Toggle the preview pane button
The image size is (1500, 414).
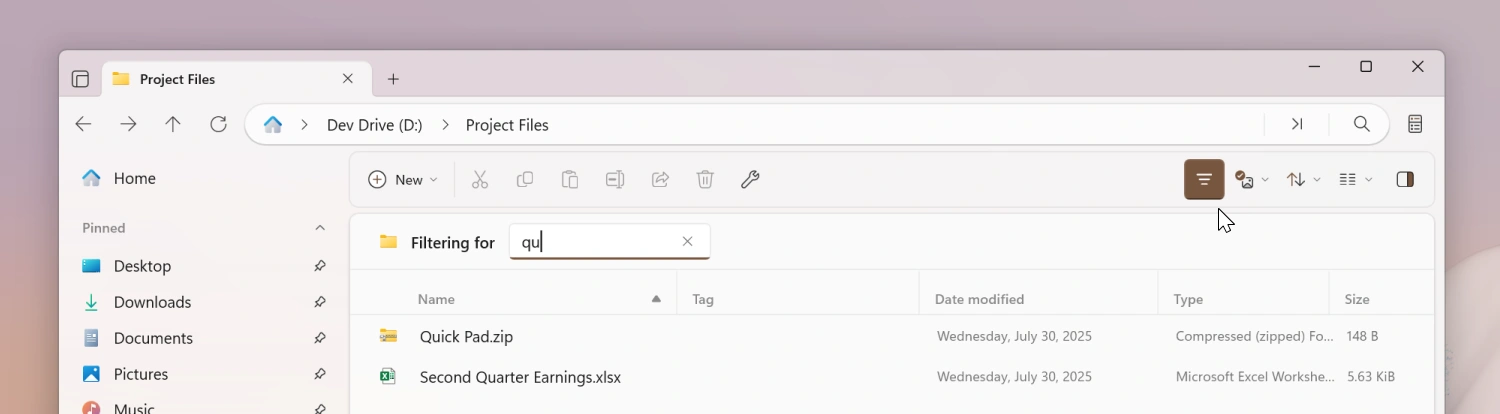click(1405, 180)
